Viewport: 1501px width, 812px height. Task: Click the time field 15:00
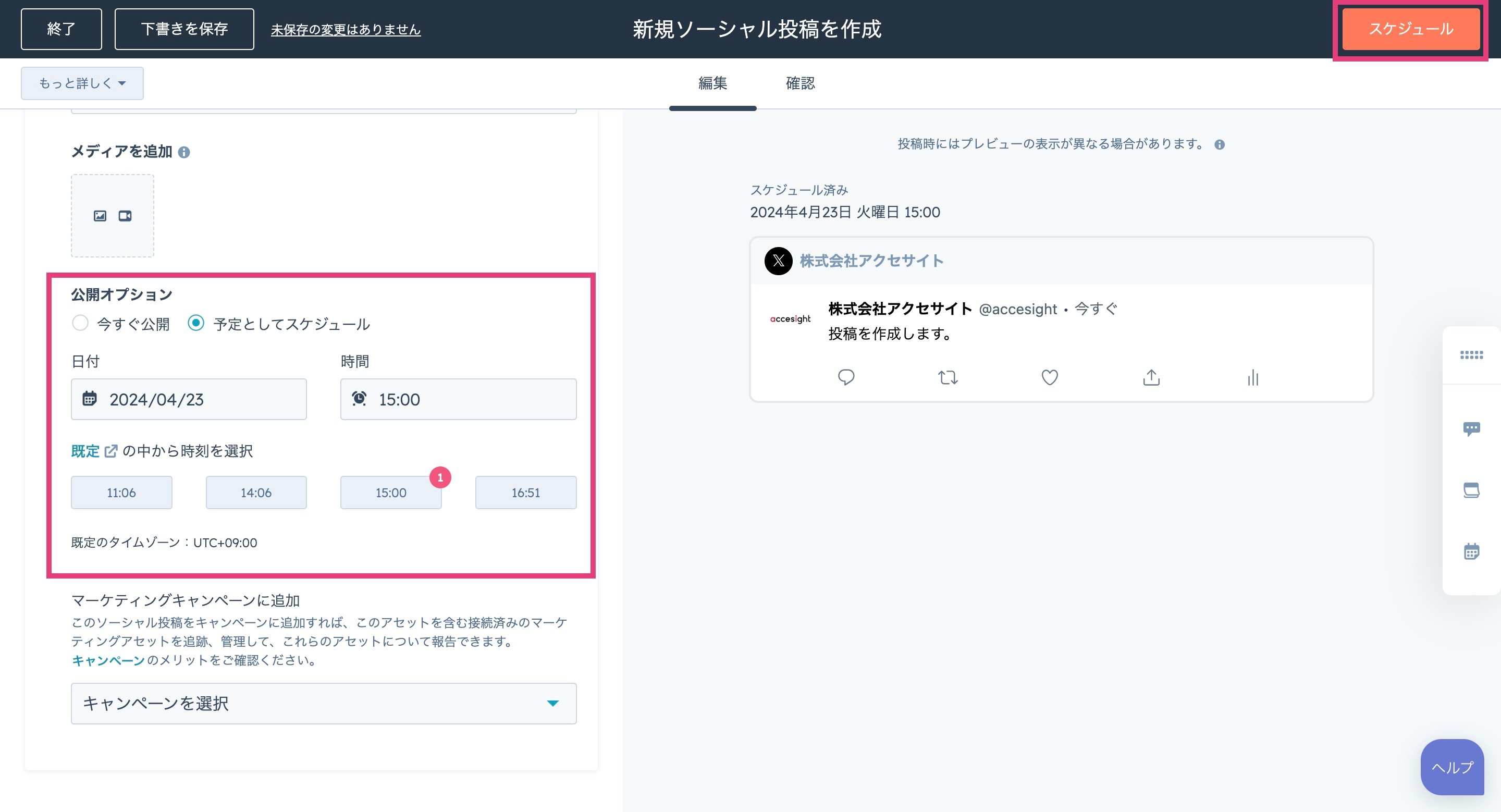(459, 399)
